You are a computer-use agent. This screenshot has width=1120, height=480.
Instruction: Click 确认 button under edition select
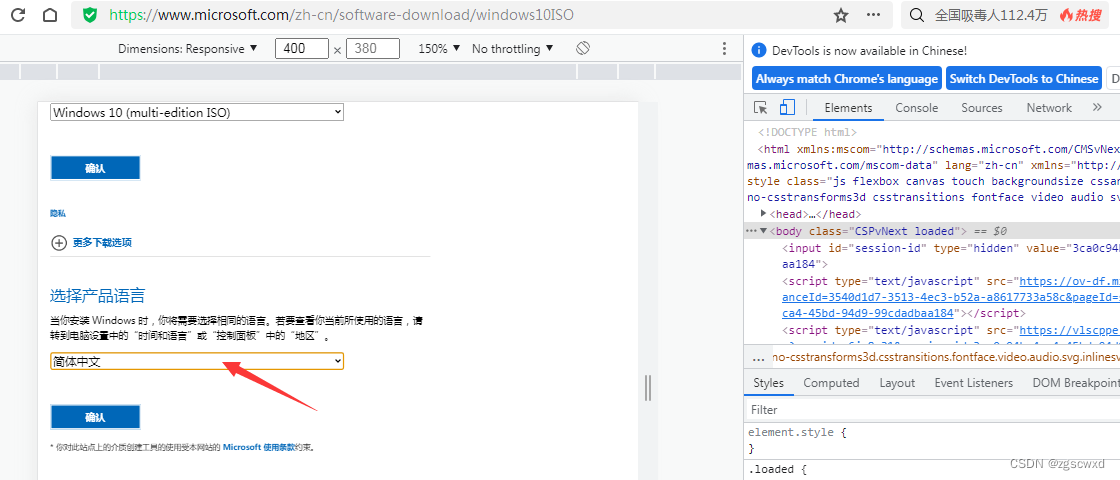pos(95,169)
